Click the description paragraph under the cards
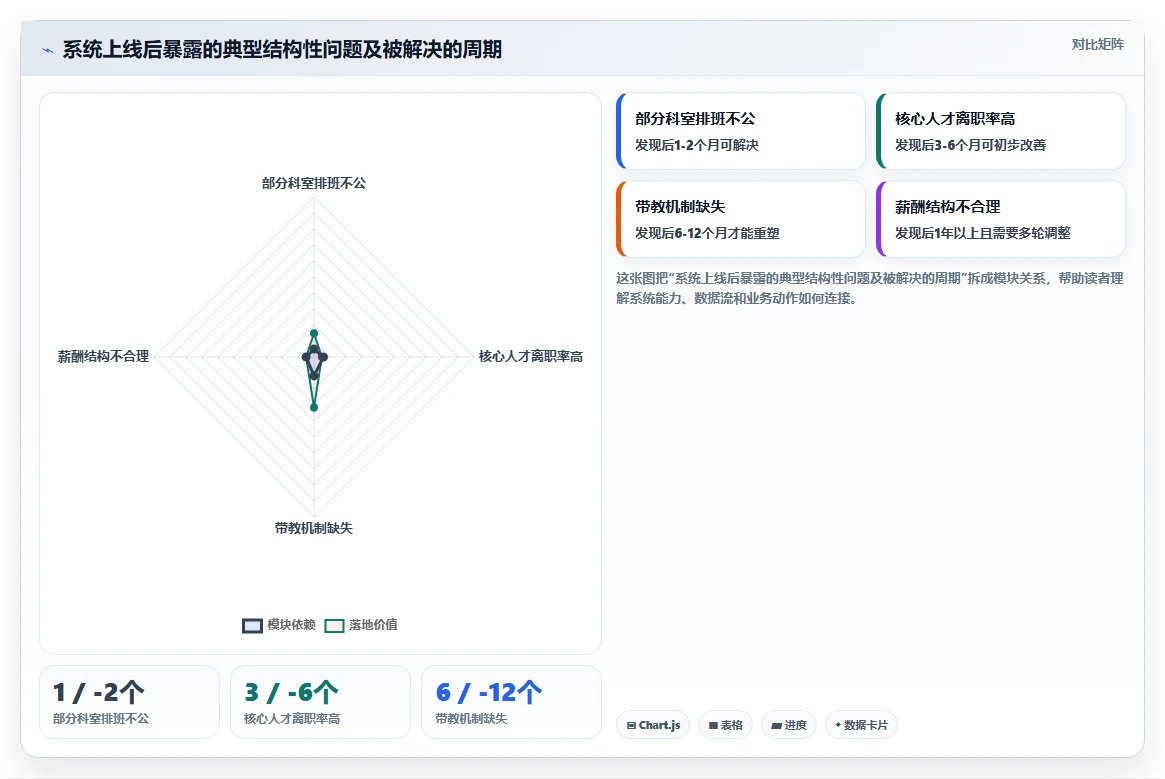The width and height of the screenshot is (1165, 779). [x=869, y=288]
